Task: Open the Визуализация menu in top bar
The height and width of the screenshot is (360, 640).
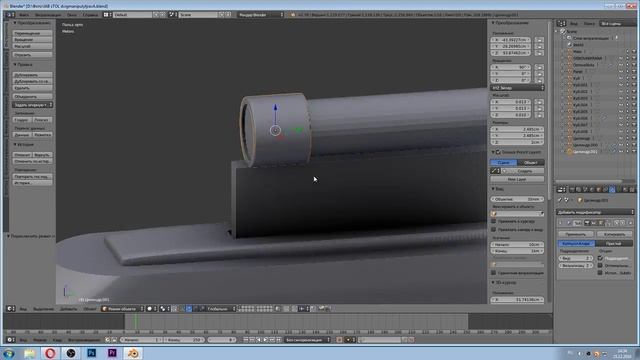Action: pyautogui.click(x=48, y=15)
